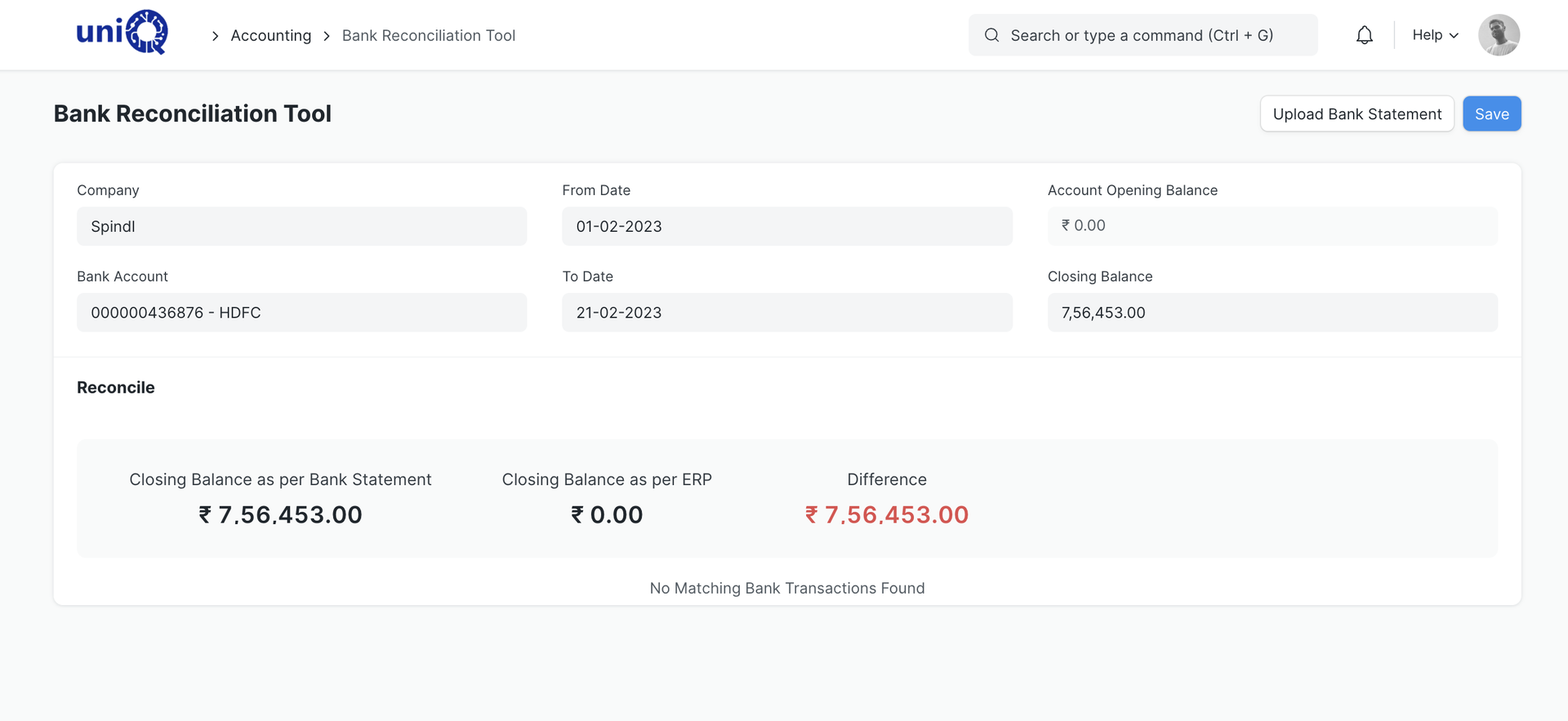The height and width of the screenshot is (721, 1568).
Task: Click 'Closing Balance as per ERP' label
Action: tap(607, 479)
